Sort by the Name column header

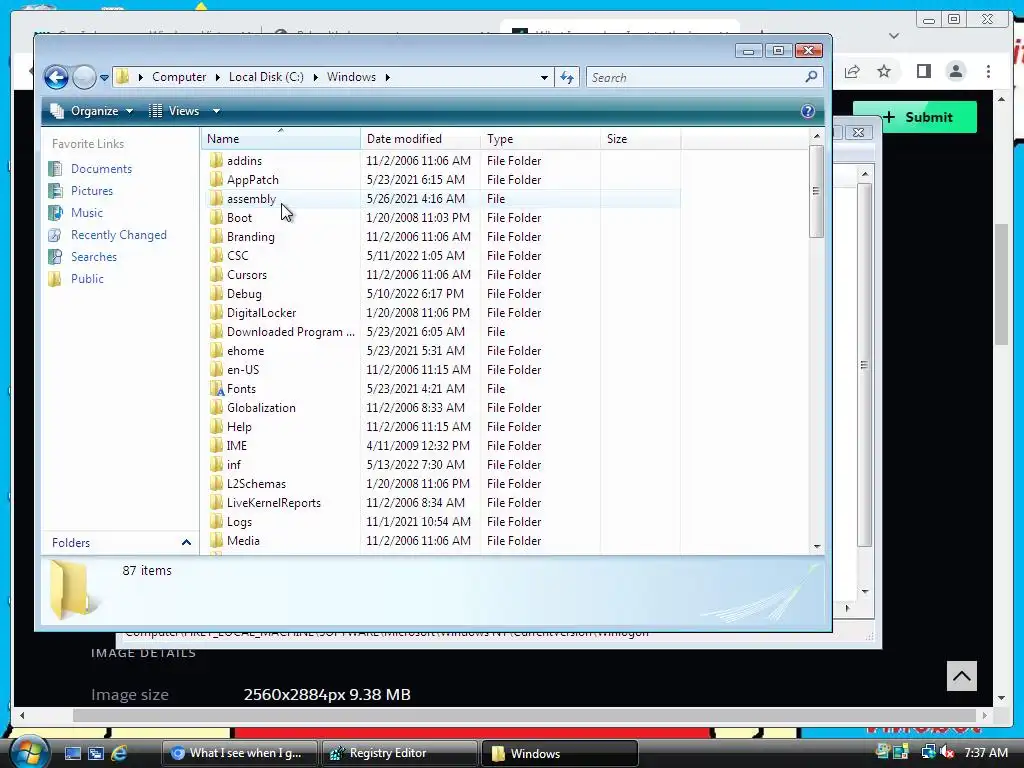pyautogui.click(x=280, y=138)
